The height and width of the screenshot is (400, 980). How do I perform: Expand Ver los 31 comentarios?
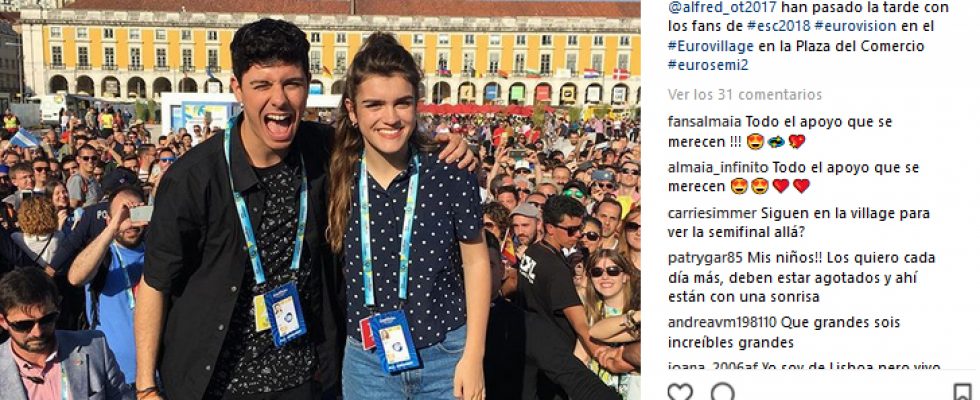coord(744,95)
